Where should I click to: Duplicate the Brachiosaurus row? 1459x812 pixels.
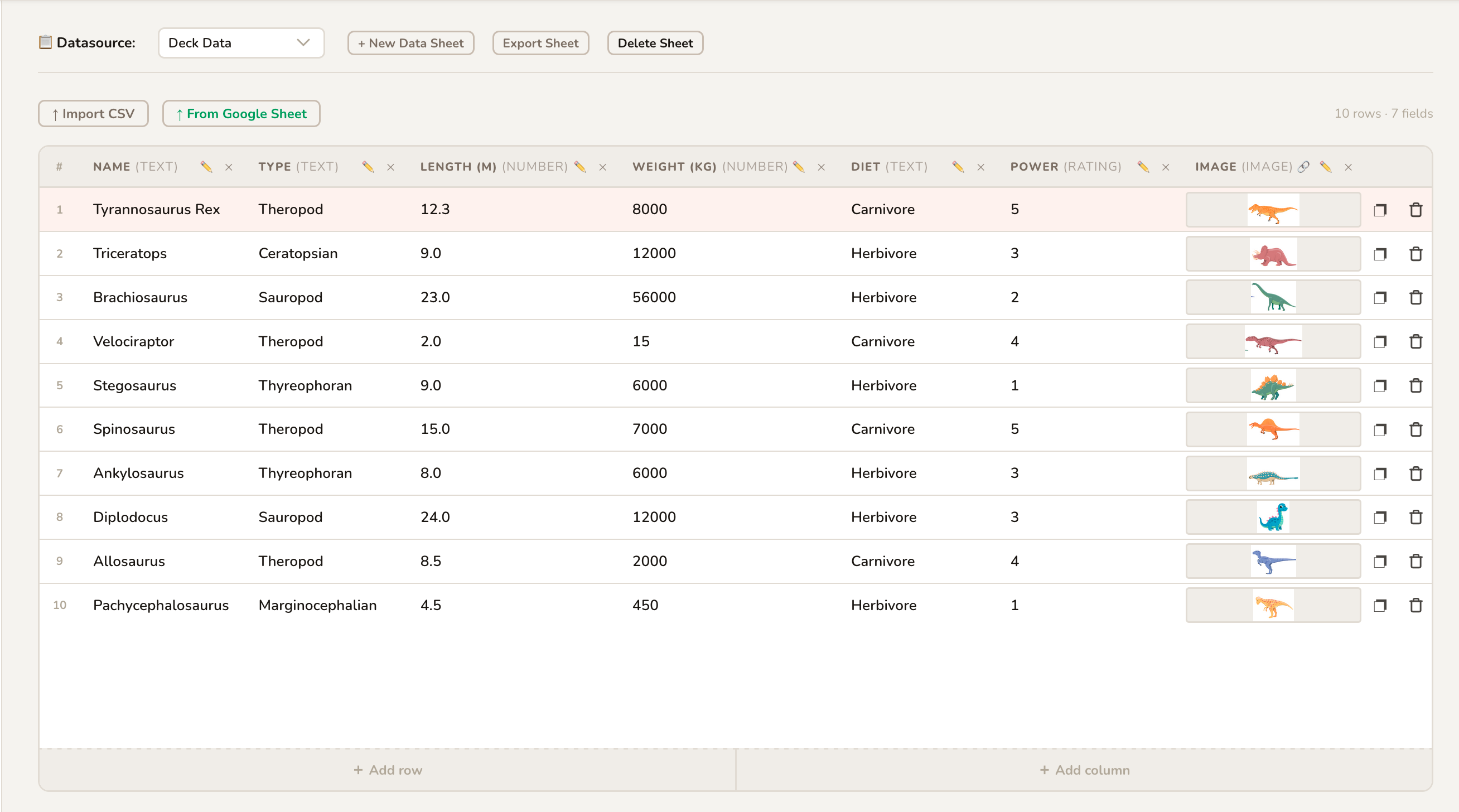pos(1380,297)
